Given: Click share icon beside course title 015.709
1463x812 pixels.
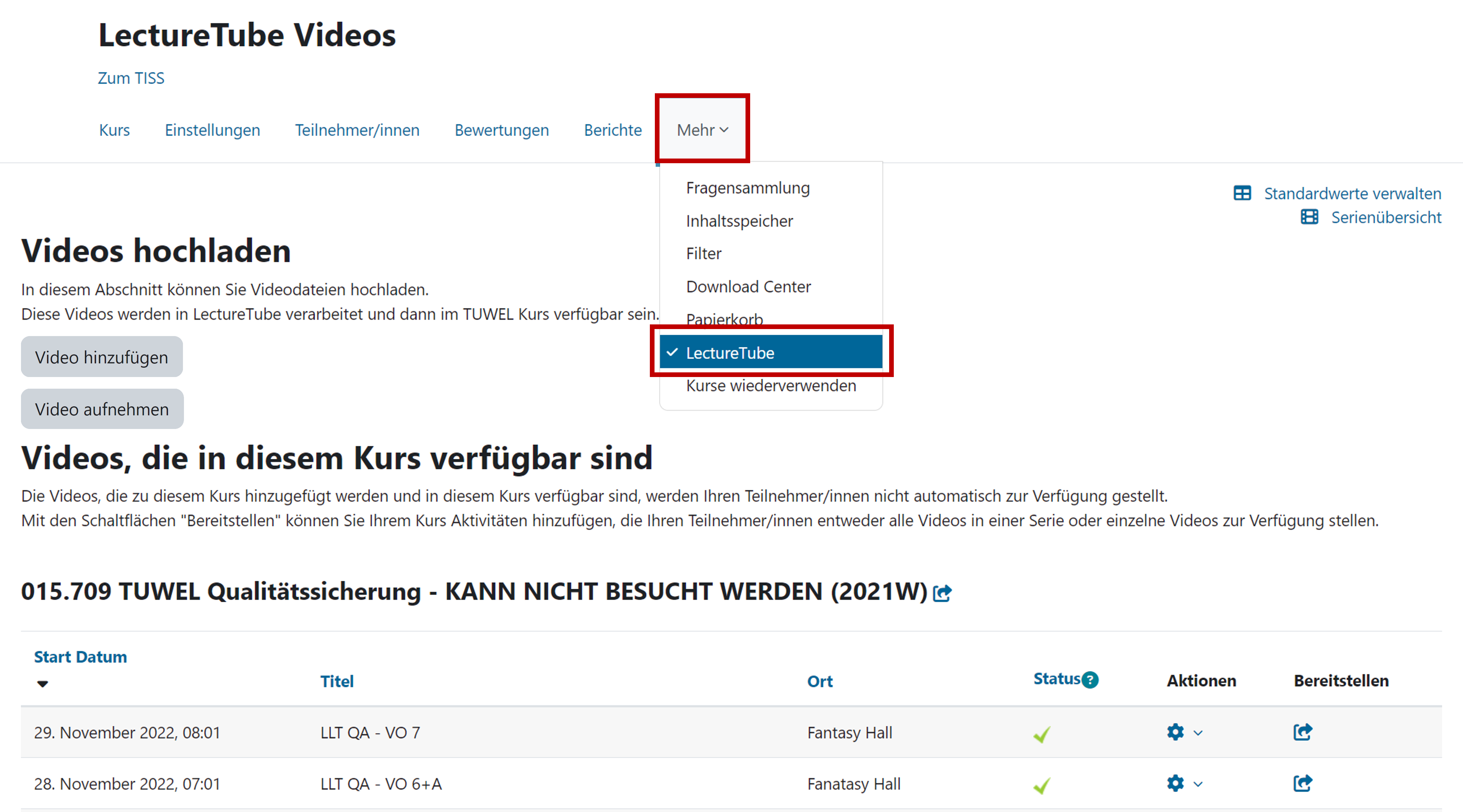Looking at the screenshot, I should 942,593.
